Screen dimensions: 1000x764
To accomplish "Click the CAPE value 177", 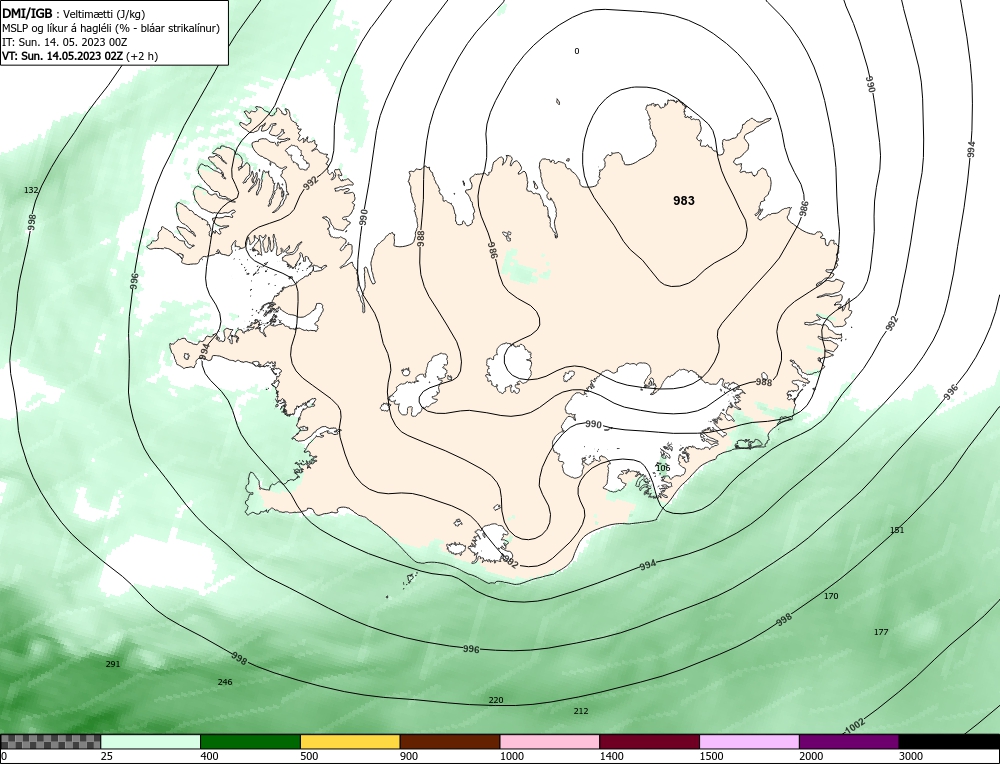I will [x=881, y=633].
